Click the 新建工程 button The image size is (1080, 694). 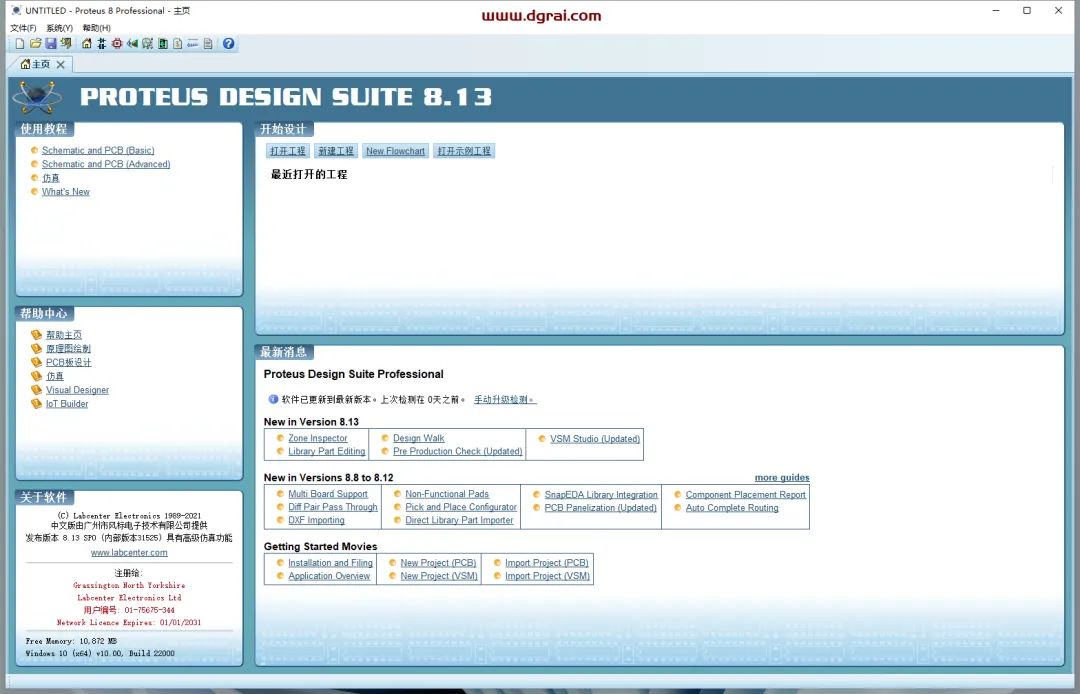point(335,151)
